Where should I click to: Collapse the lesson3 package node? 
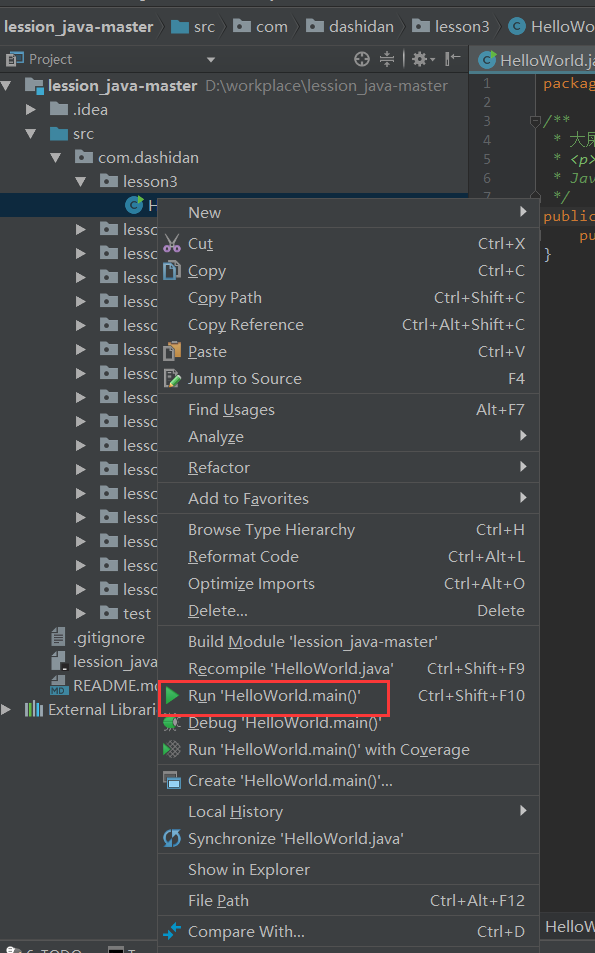pos(80,182)
